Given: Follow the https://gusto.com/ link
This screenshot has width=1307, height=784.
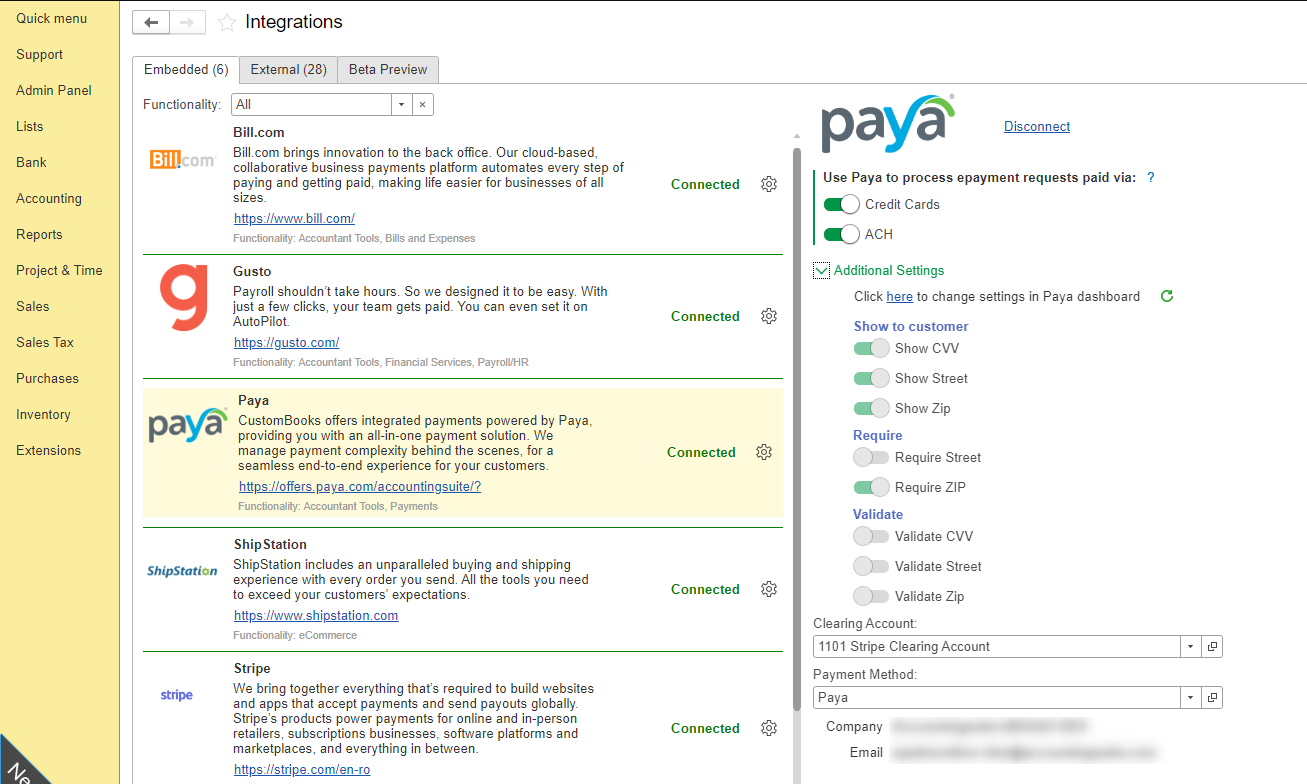Looking at the screenshot, I should coord(286,342).
